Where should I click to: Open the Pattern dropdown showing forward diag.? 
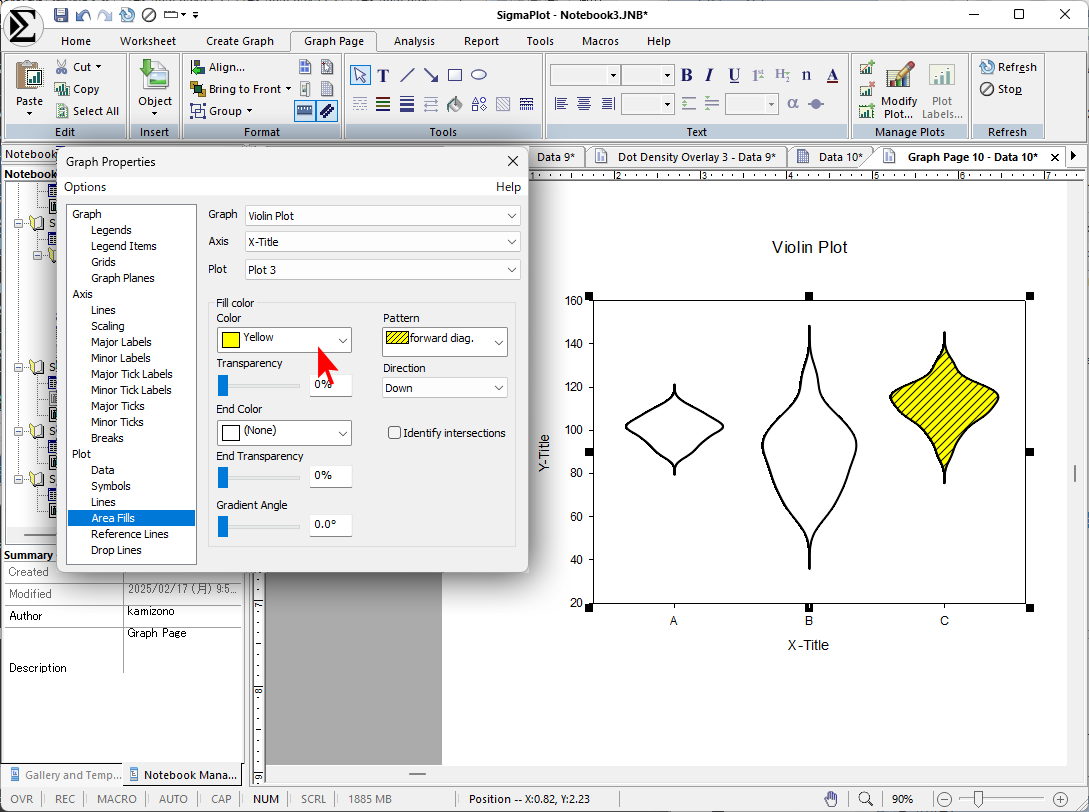(445, 340)
